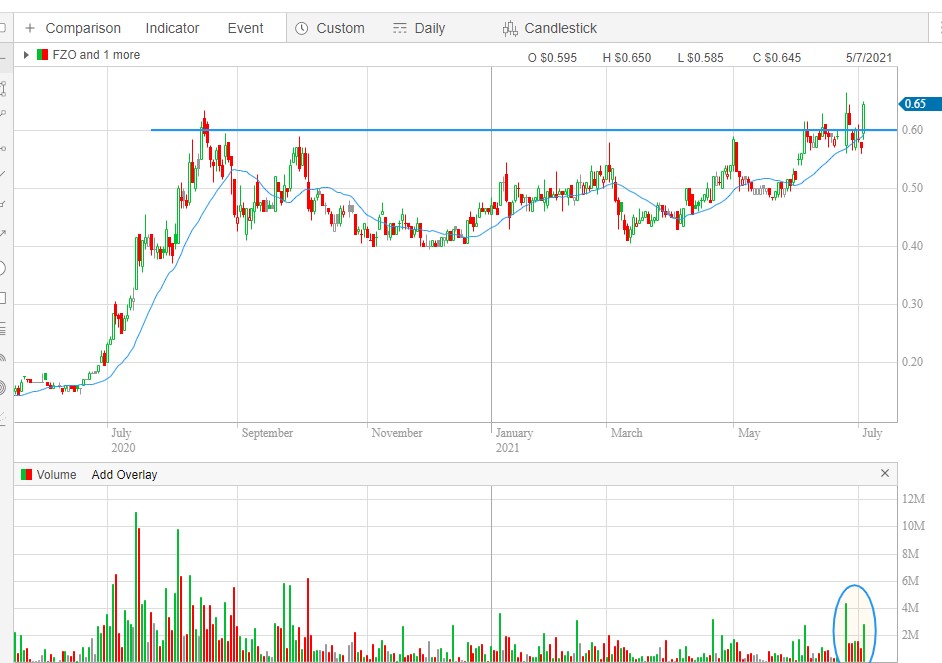Image resolution: width=942 pixels, height=663 pixels.
Task: Select the concentric circles drawing tool
Action: coord(2,389)
